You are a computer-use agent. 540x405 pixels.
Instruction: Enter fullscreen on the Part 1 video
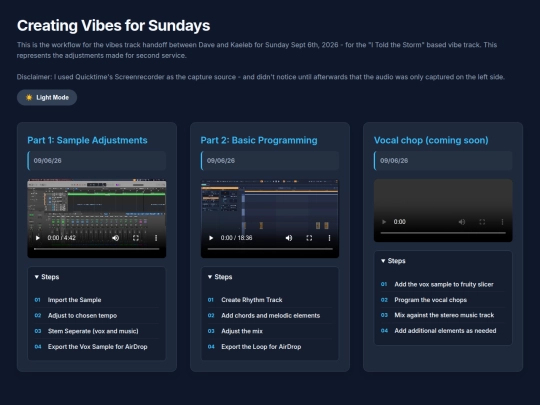pos(136,238)
